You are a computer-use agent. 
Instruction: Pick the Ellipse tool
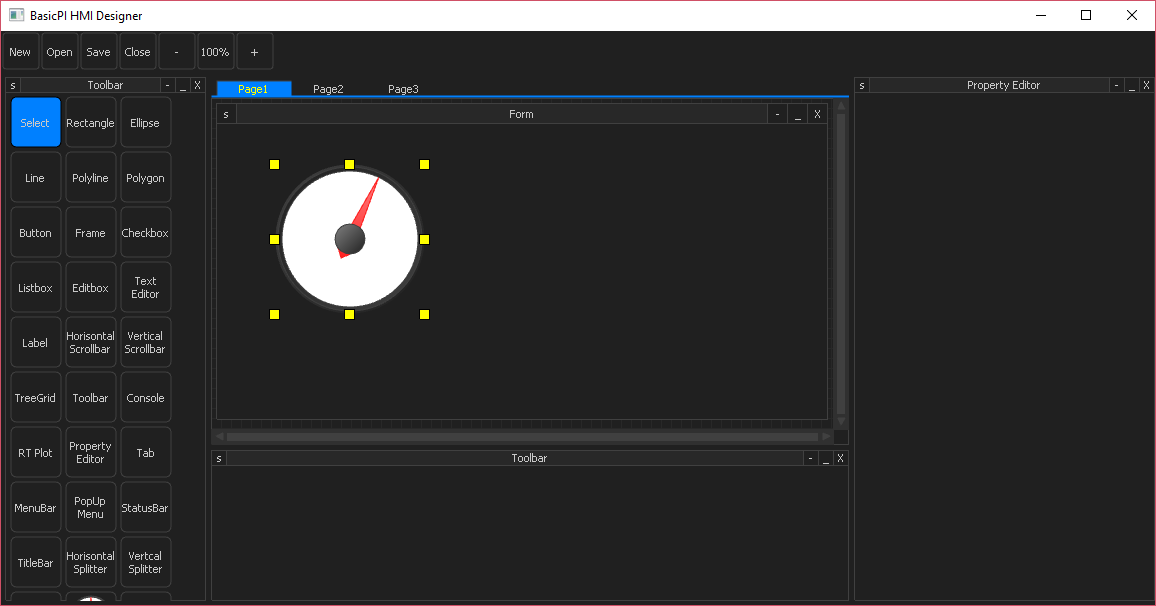pyautogui.click(x=145, y=122)
